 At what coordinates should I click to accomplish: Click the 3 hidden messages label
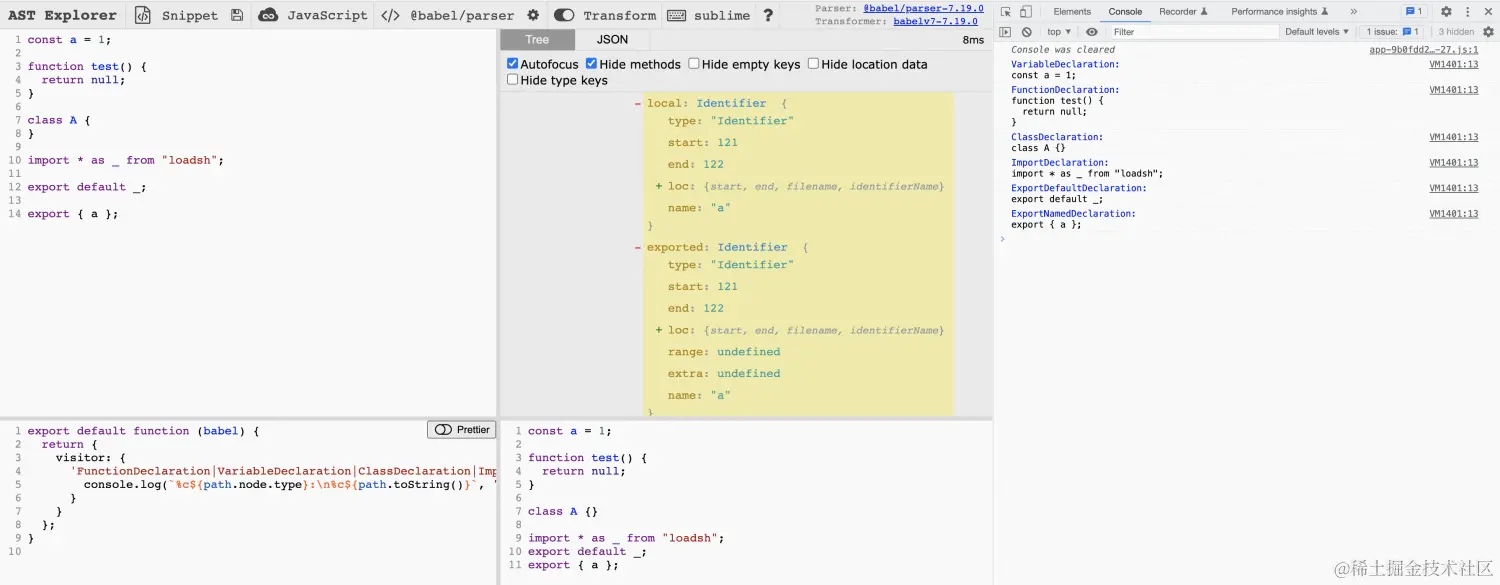point(1456,32)
